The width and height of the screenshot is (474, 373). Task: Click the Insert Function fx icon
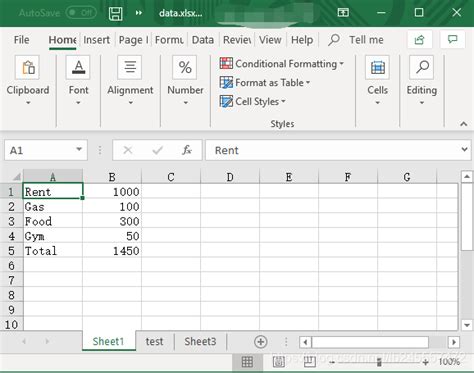(187, 150)
